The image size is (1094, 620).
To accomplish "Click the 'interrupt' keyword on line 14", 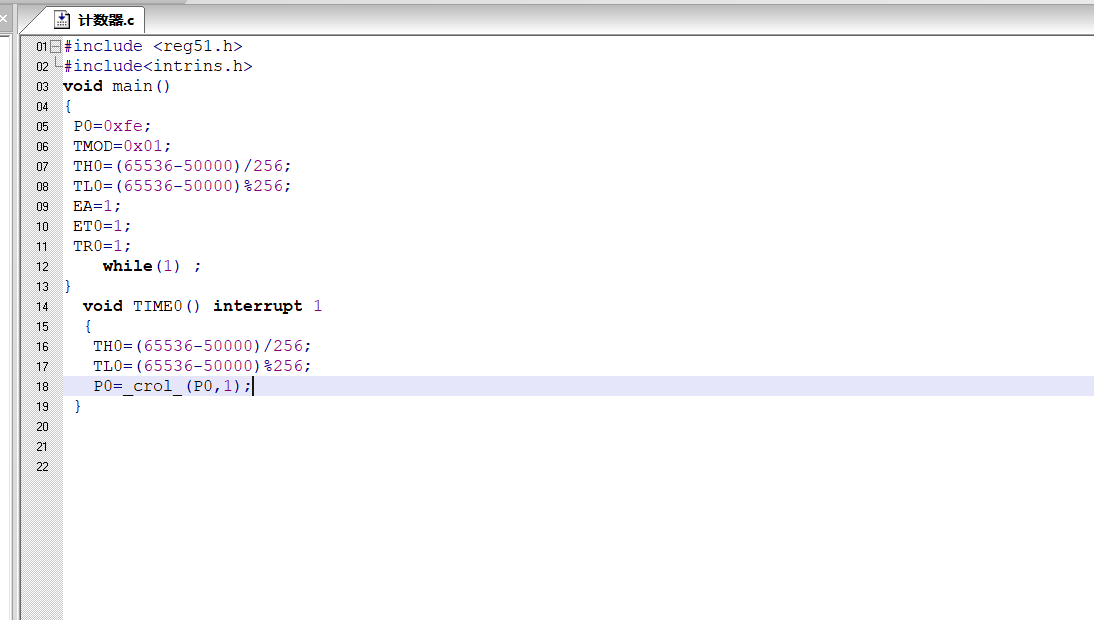I will [257, 306].
